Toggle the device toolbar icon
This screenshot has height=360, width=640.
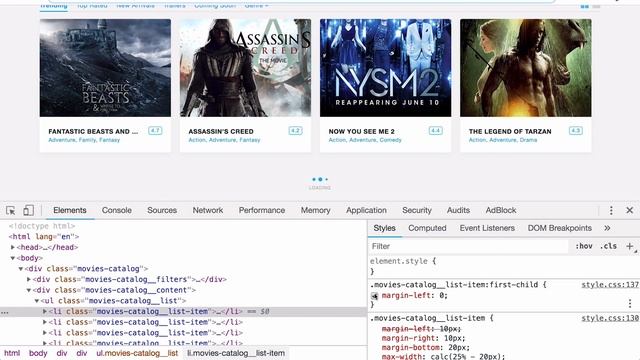(28, 210)
